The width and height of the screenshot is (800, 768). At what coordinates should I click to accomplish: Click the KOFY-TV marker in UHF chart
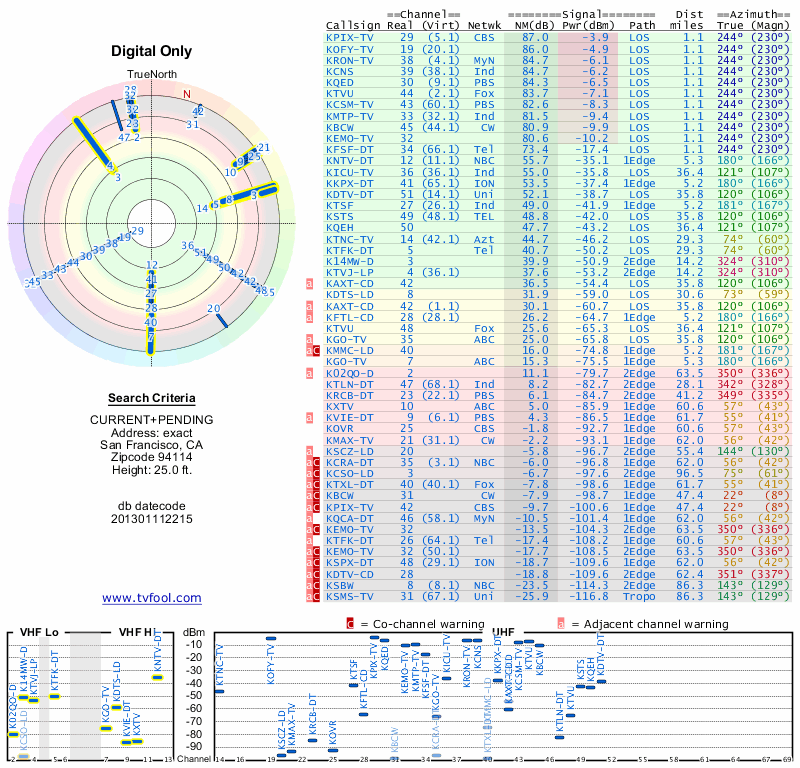(x=271, y=638)
